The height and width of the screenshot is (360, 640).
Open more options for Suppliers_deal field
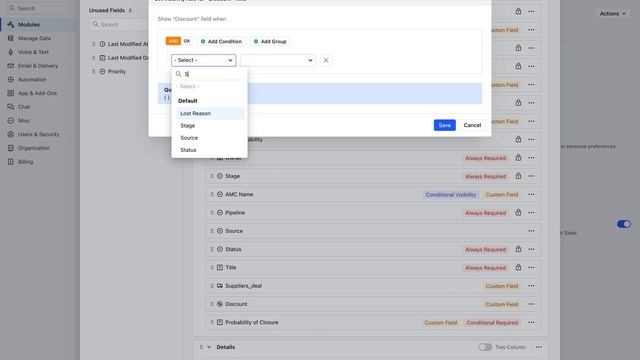coord(531,286)
